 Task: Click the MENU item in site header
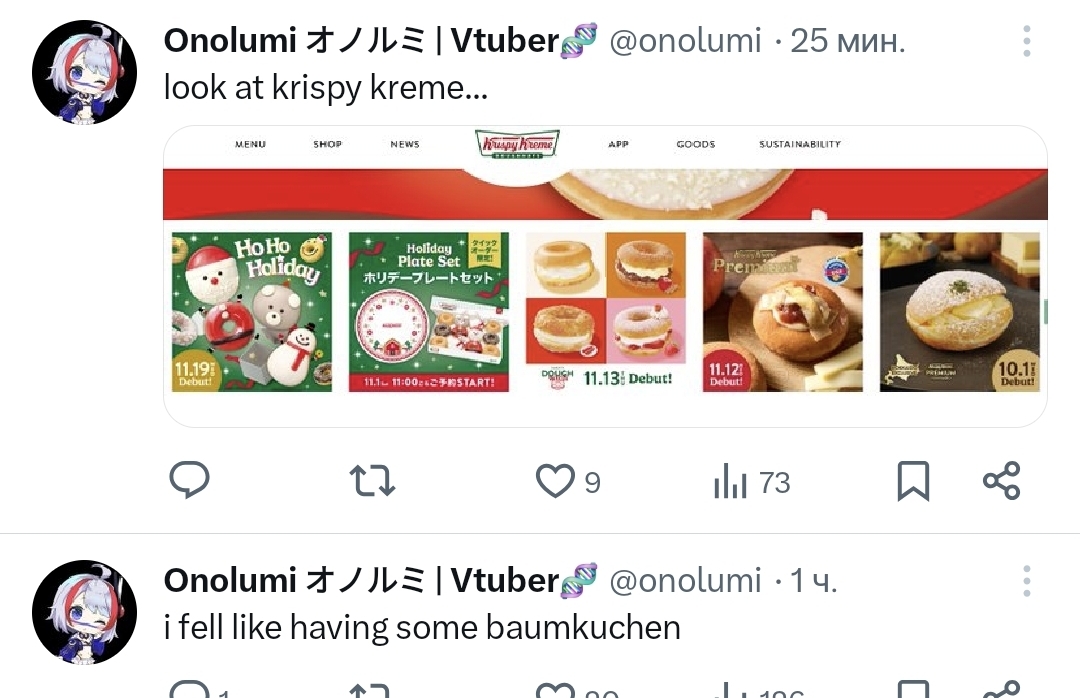(250, 144)
